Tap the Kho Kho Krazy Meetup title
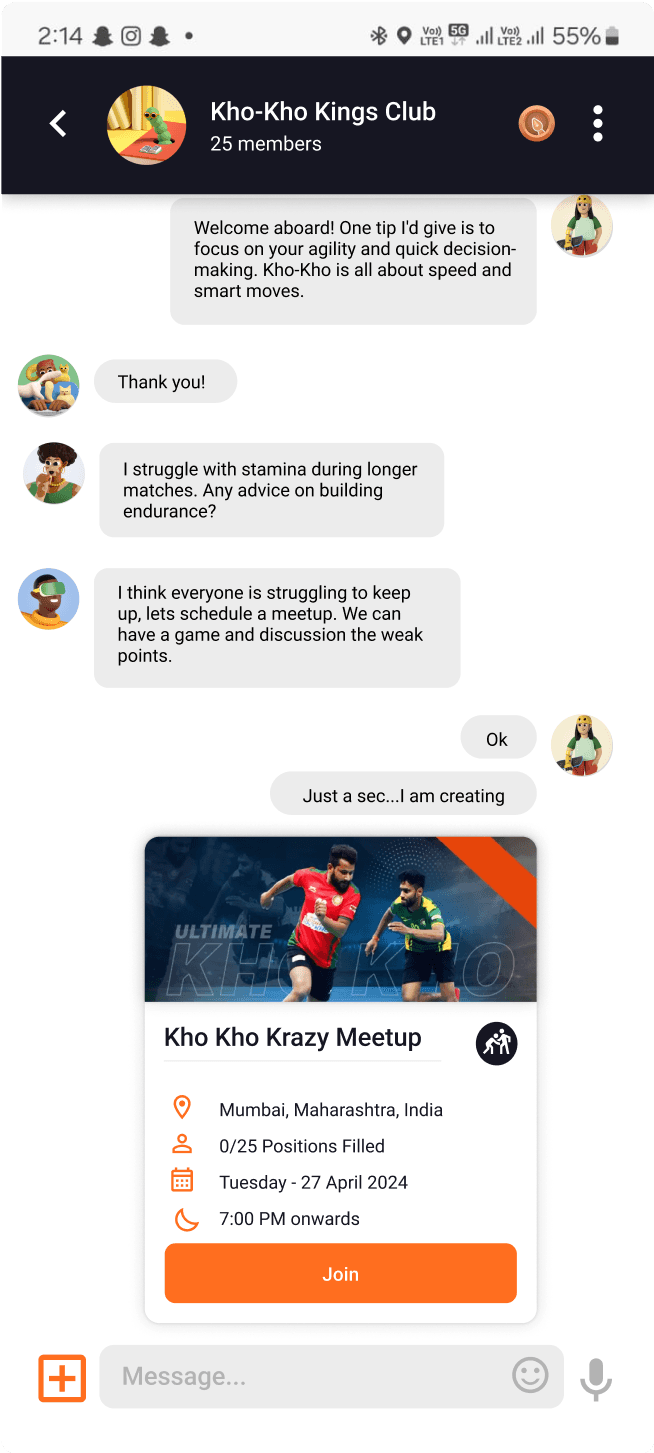 (x=293, y=1037)
